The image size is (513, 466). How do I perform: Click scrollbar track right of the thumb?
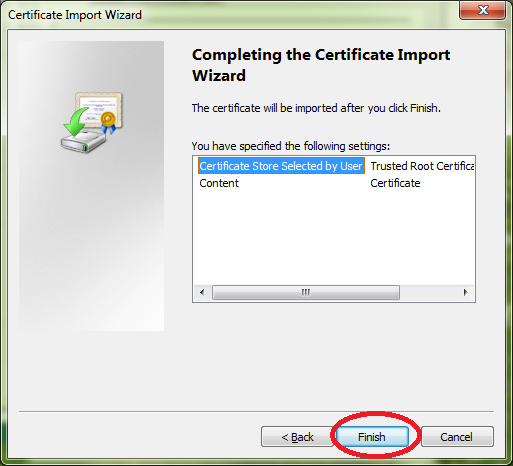point(429,293)
